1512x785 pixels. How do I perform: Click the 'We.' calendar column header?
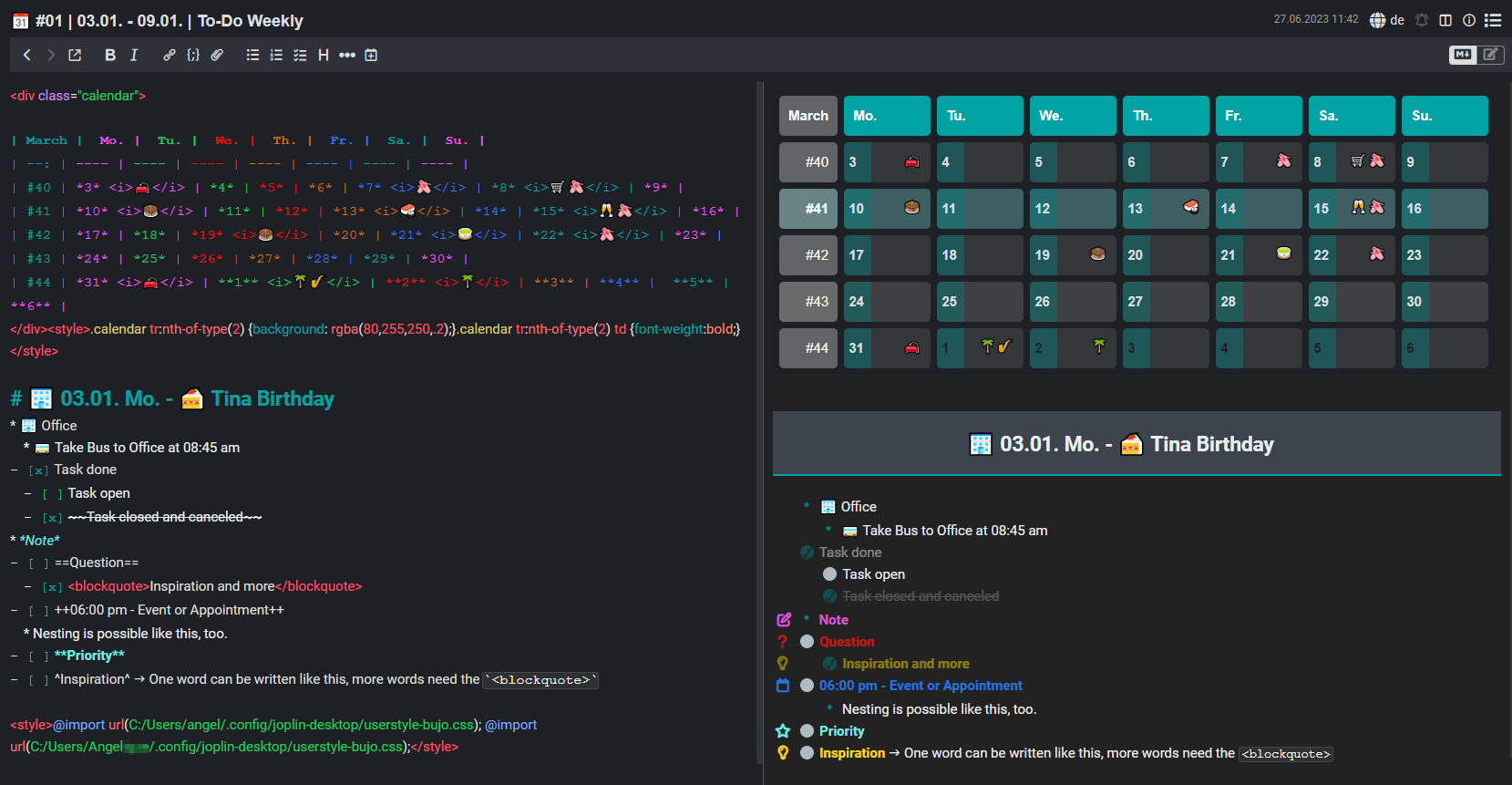pyautogui.click(x=1073, y=116)
